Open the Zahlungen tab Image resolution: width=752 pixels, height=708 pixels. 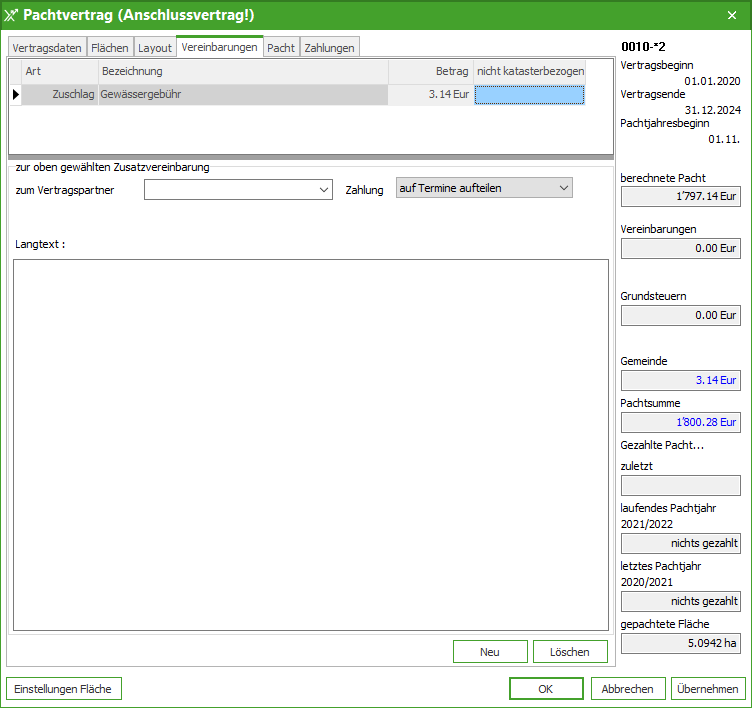[x=329, y=48]
